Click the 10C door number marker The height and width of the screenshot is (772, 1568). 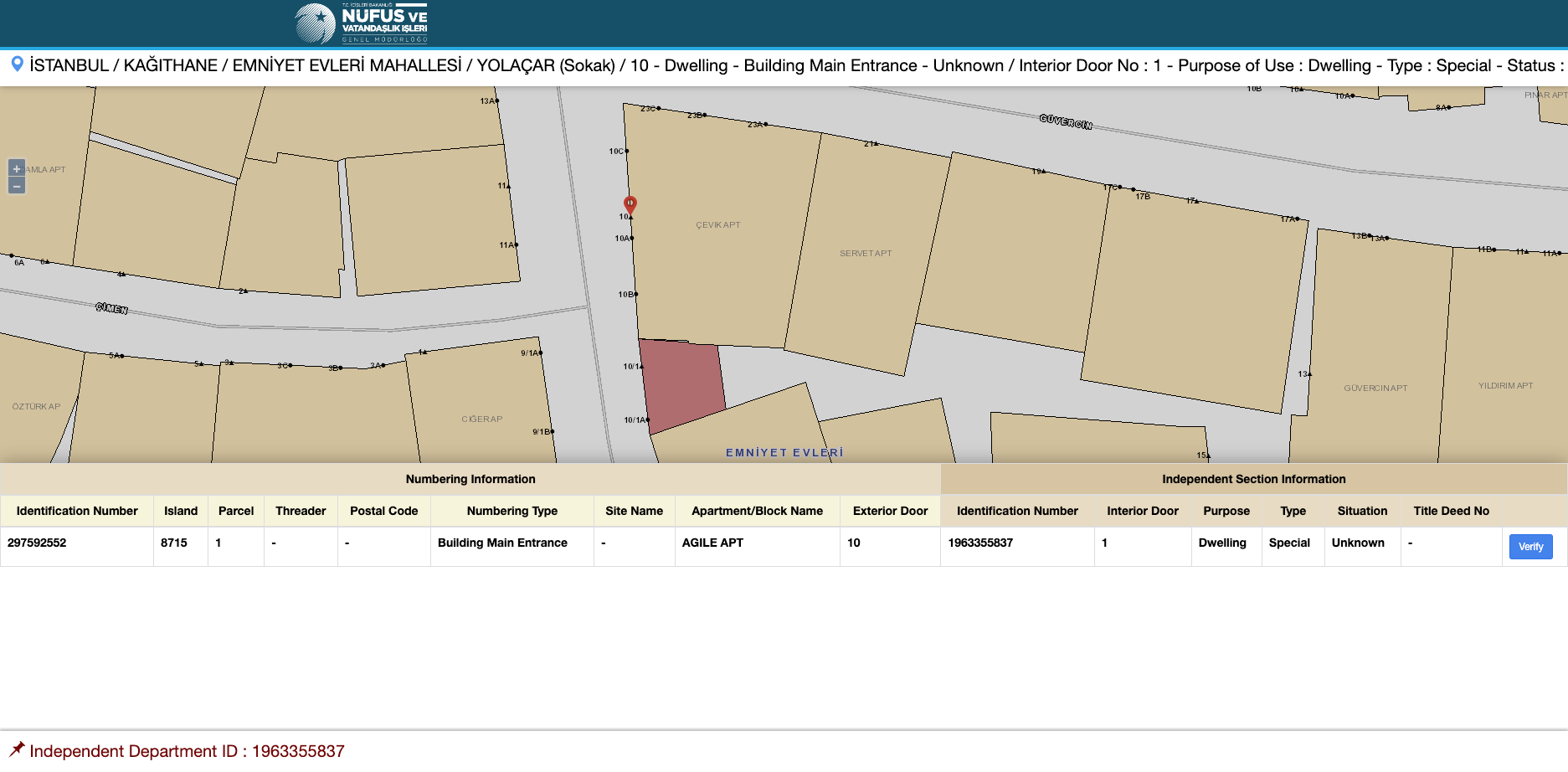(618, 152)
